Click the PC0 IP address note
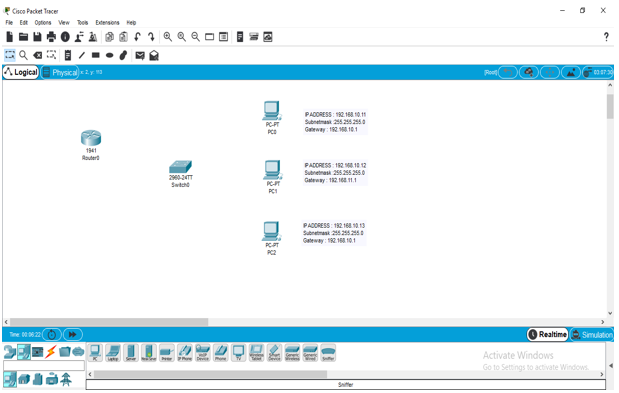 pos(335,122)
